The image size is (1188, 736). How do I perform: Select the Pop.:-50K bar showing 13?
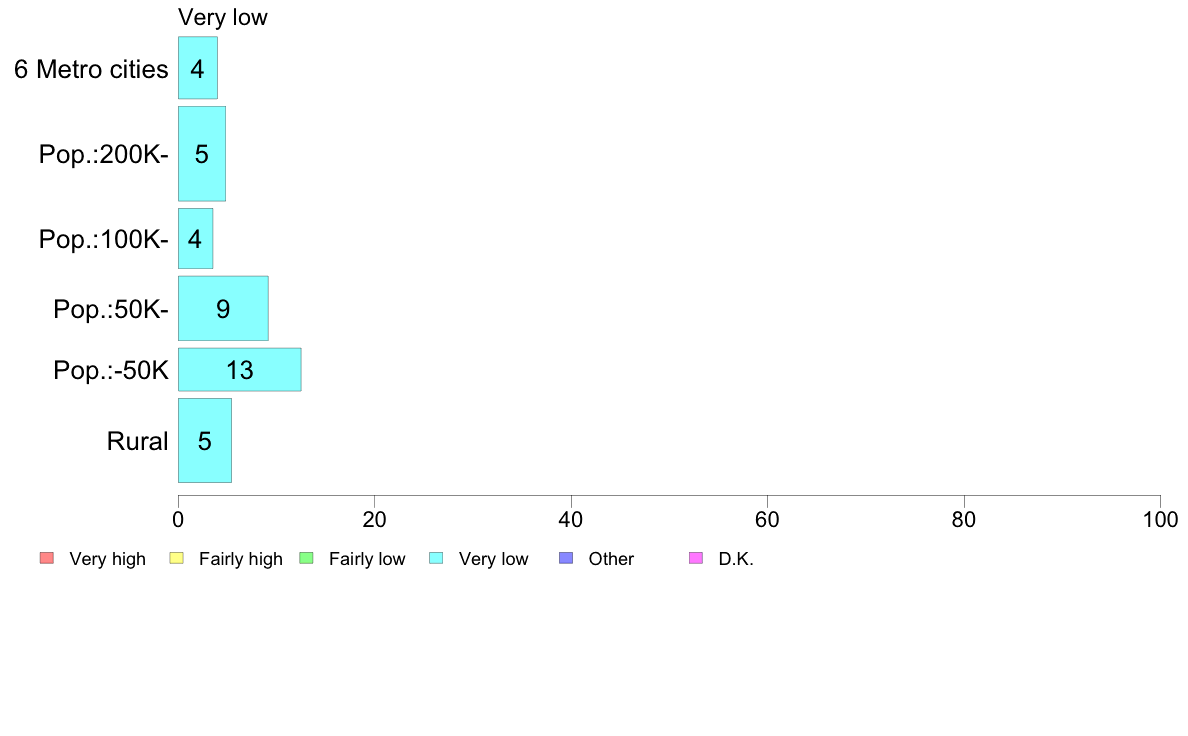pyautogui.click(x=239, y=370)
